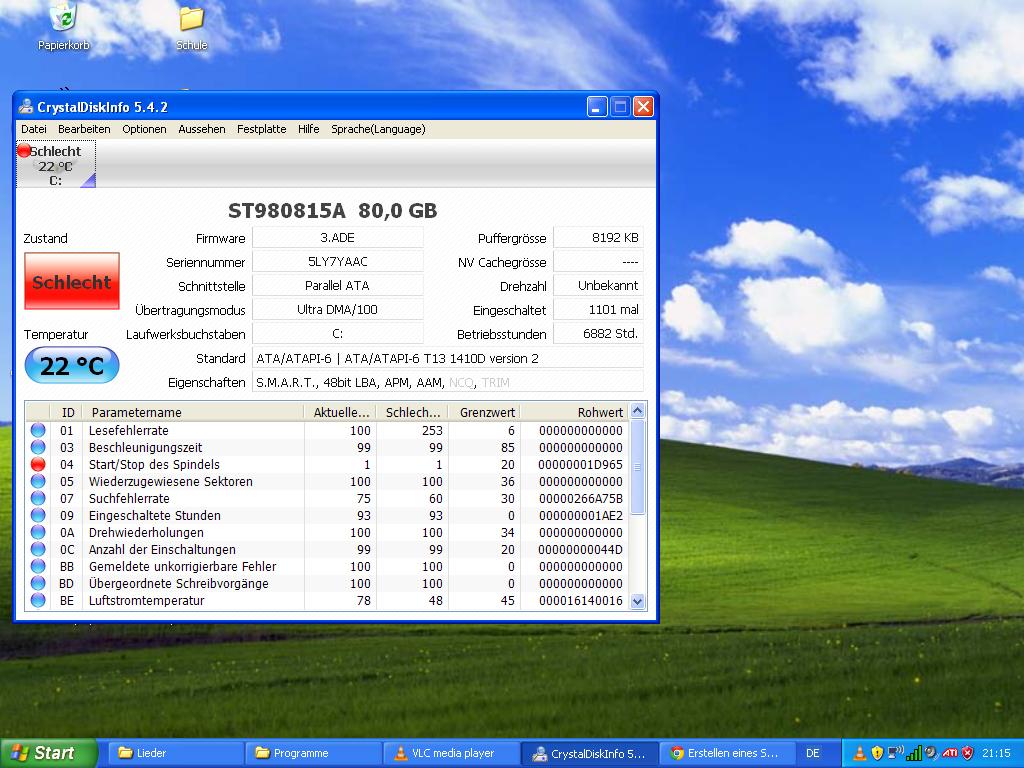Click the Übertragungsmodus field Ultra DMA/100
Image resolution: width=1024 pixels, height=768 pixels.
[x=338, y=310]
